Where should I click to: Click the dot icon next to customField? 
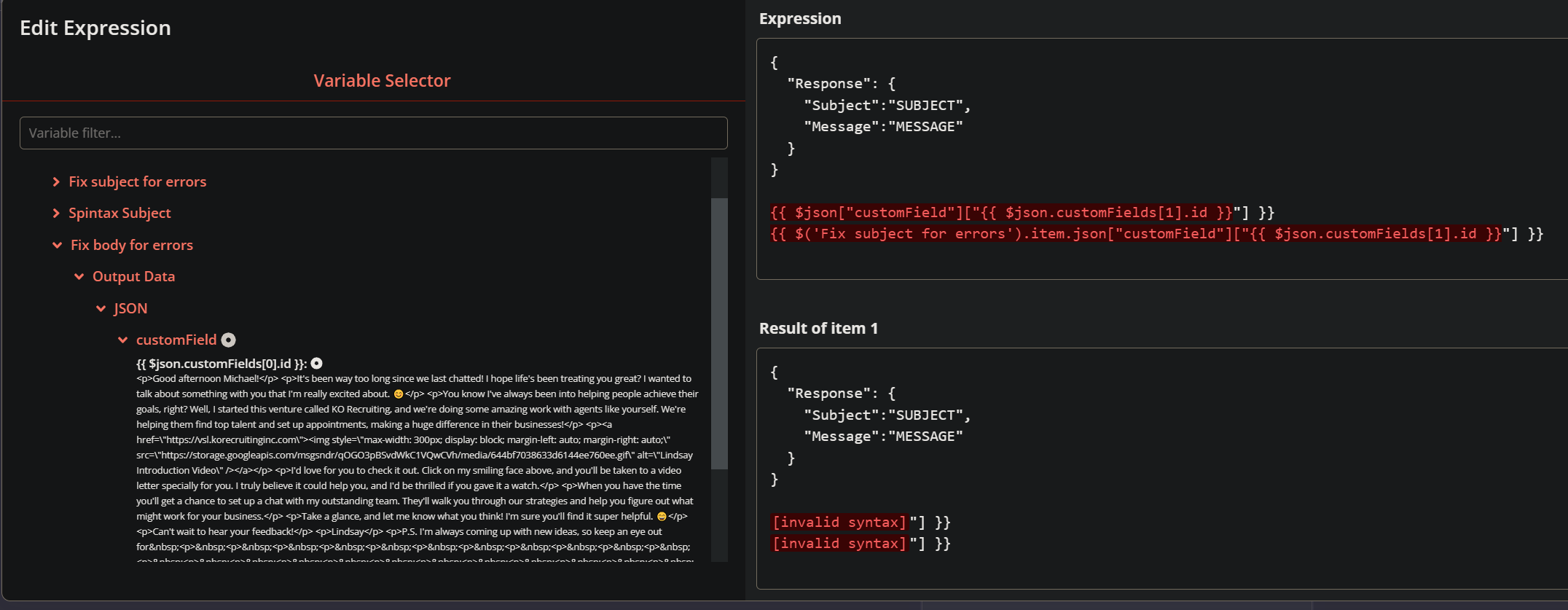[x=229, y=340]
